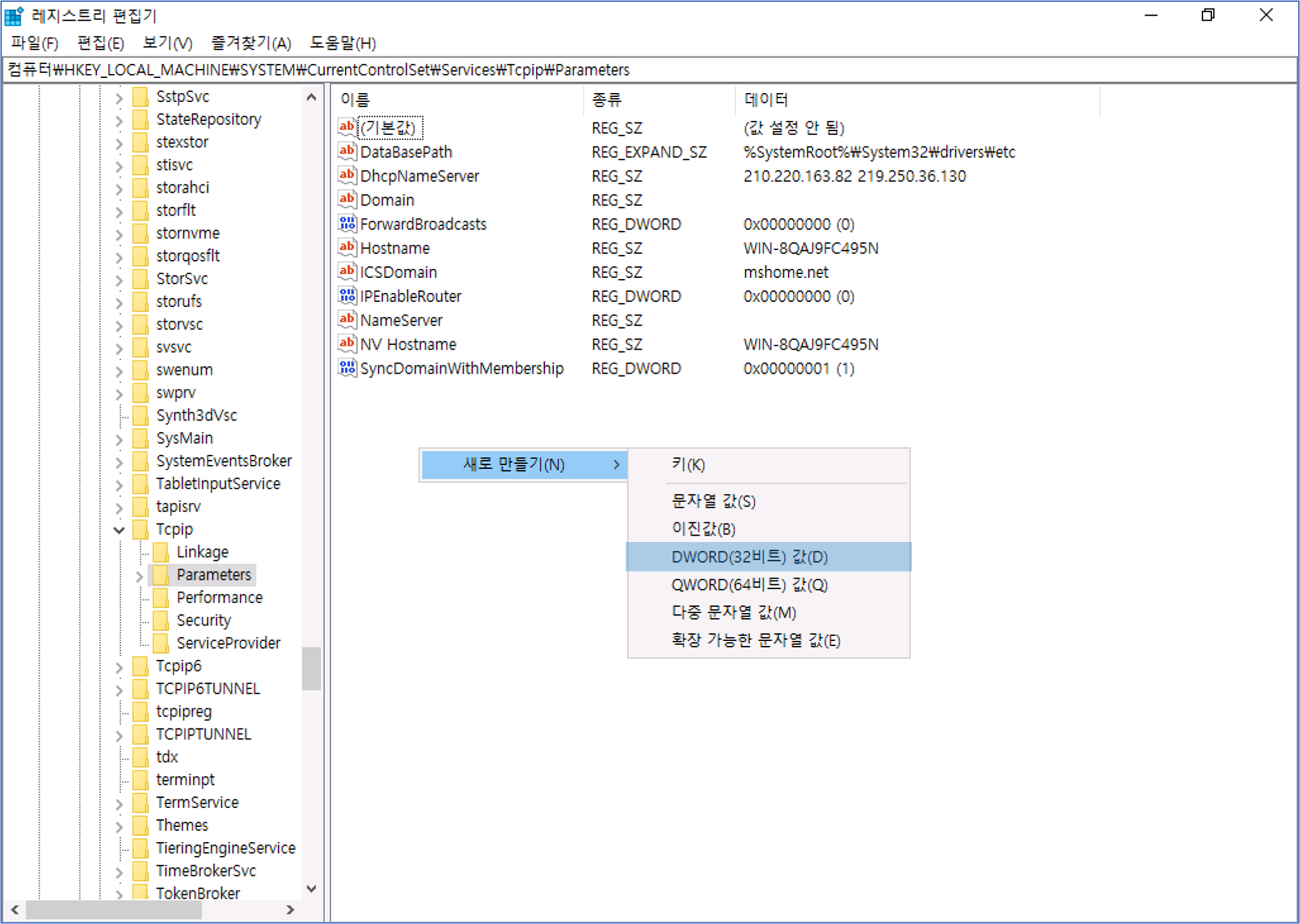This screenshot has width=1300, height=924.
Task: Expand the SysMain tree node
Action: pyautogui.click(x=119, y=440)
